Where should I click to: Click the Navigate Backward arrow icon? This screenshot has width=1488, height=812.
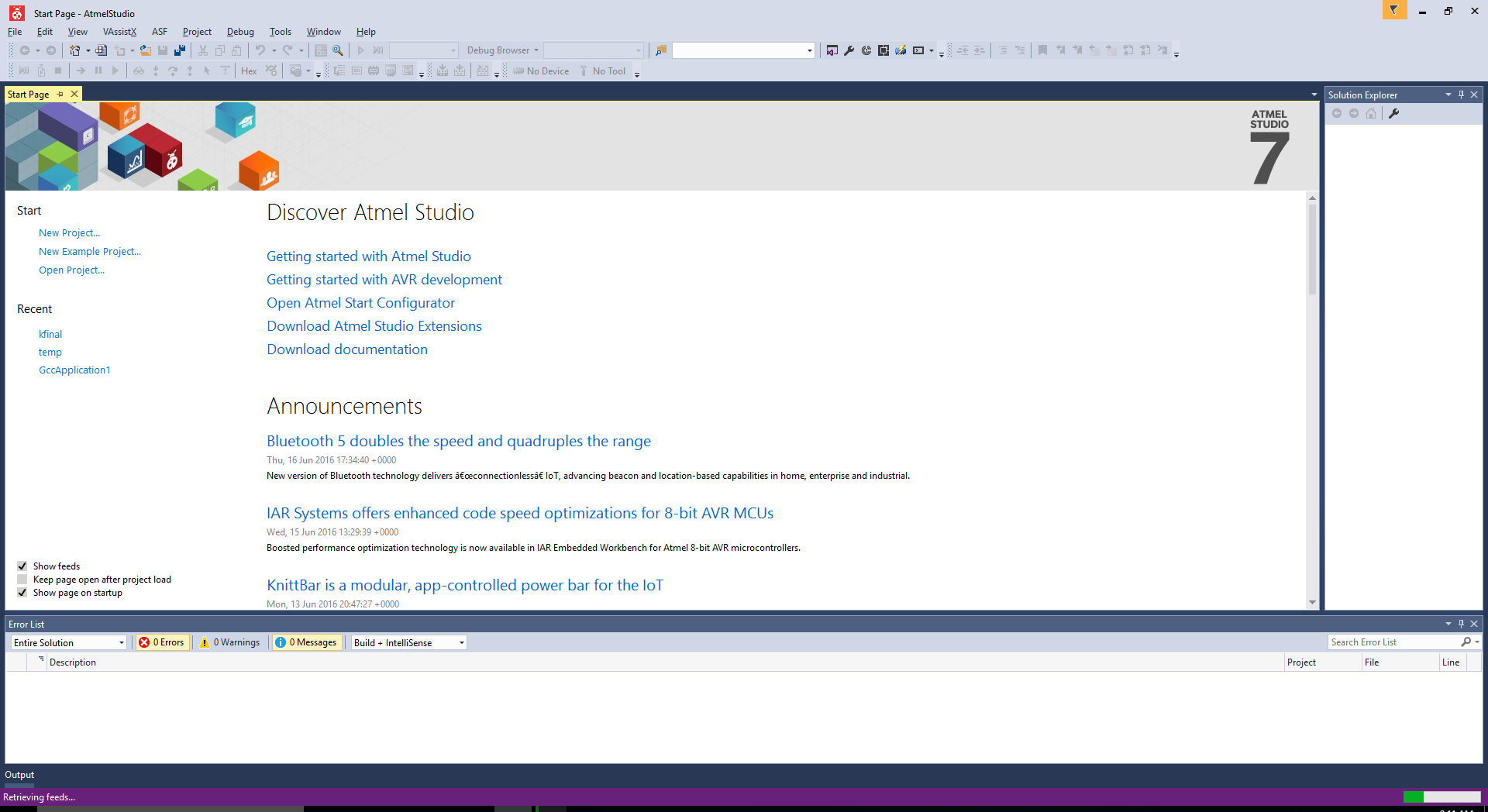click(25, 50)
